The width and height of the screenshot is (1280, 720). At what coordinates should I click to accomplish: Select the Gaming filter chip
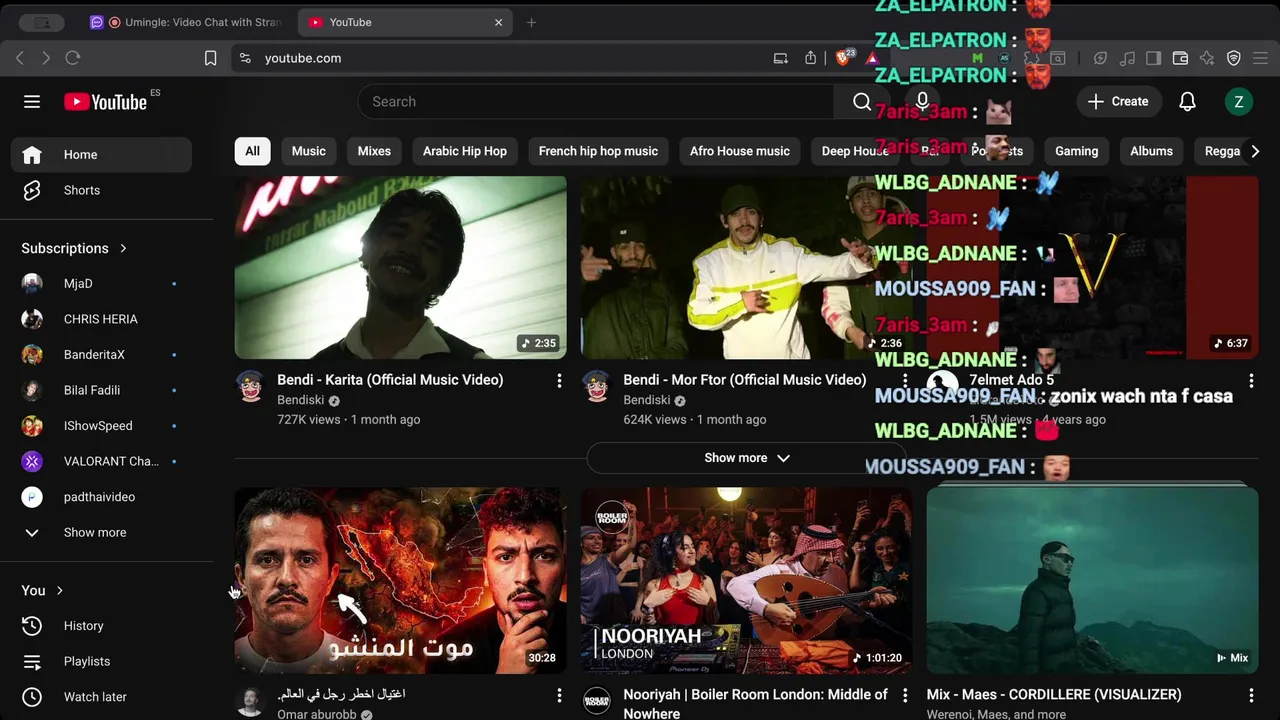(x=1076, y=151)
